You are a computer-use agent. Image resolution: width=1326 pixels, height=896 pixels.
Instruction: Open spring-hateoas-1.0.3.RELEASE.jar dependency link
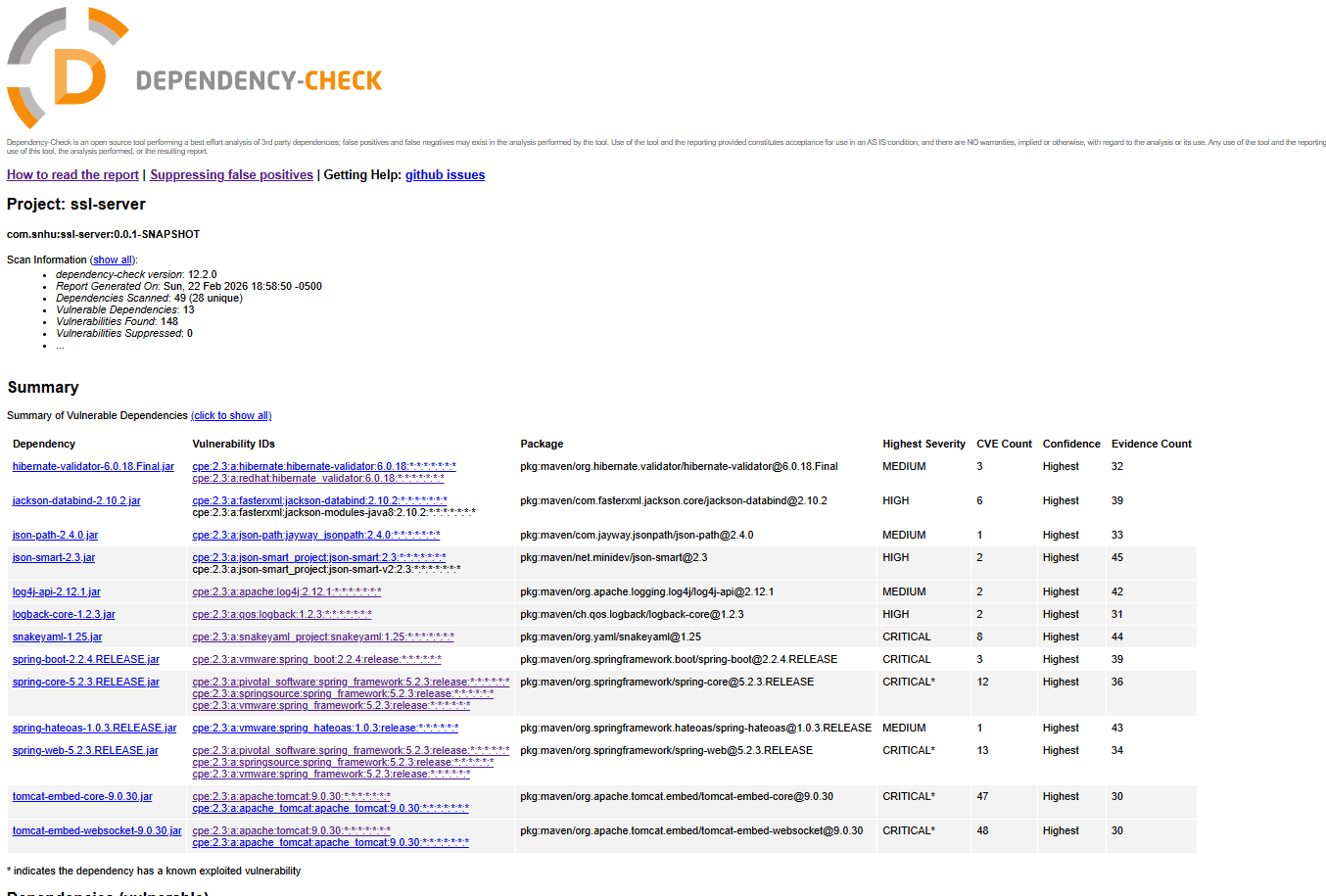pyautogui.click(x=95, y=729)
